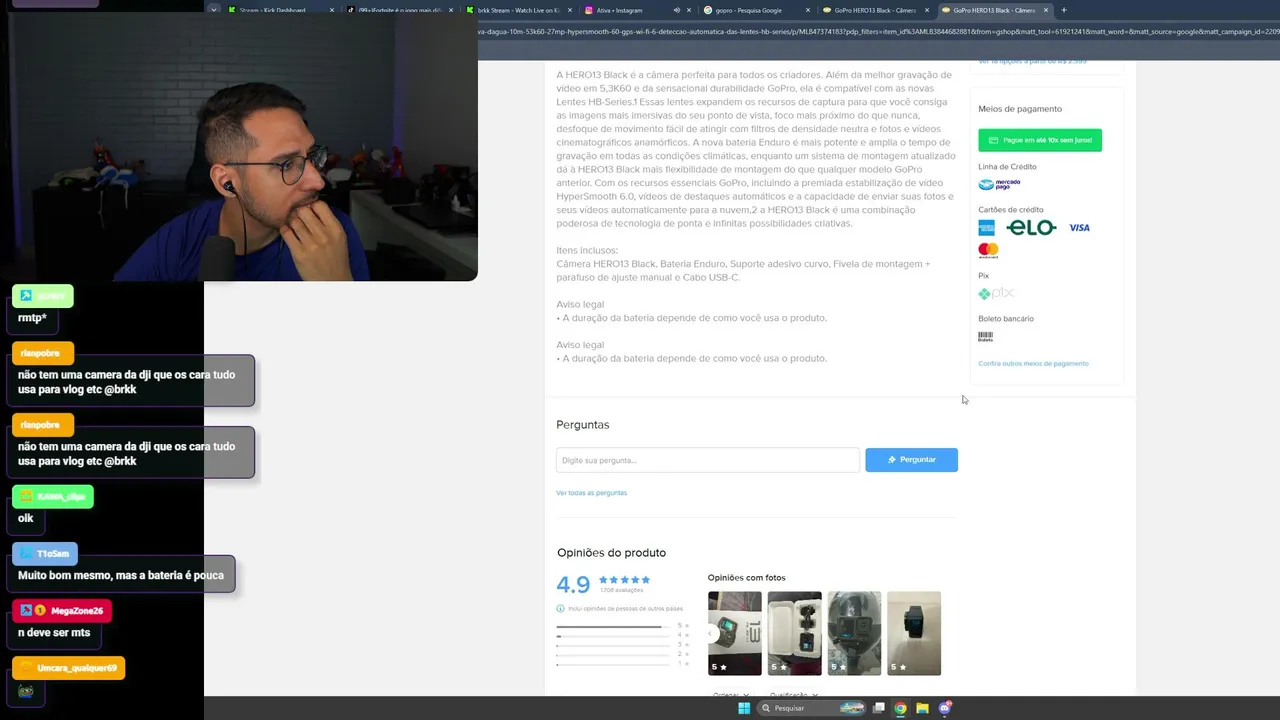Click the American Express card icon

[987, 228]
